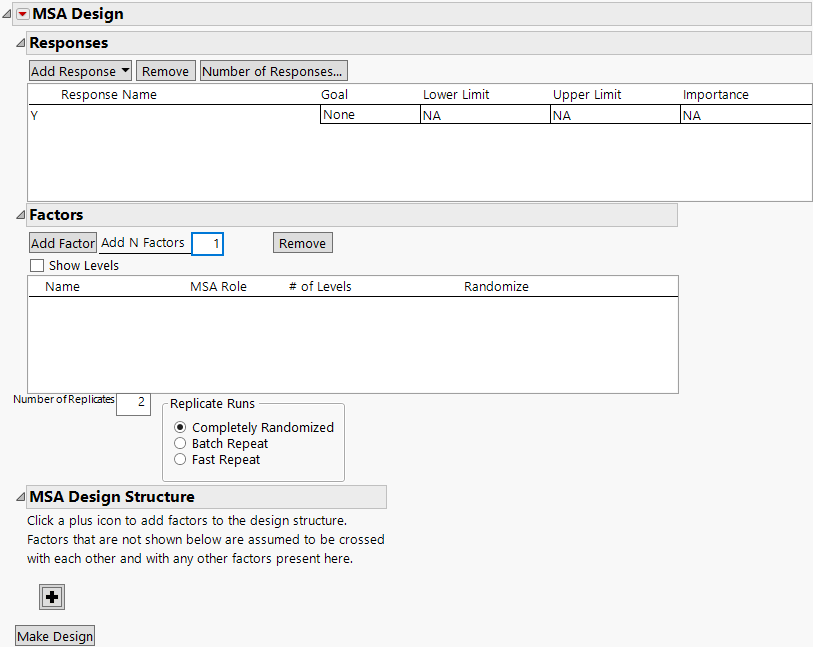Open the Add Response dropdown
Viewport: 813px width, 647px height.
(81, 71)
